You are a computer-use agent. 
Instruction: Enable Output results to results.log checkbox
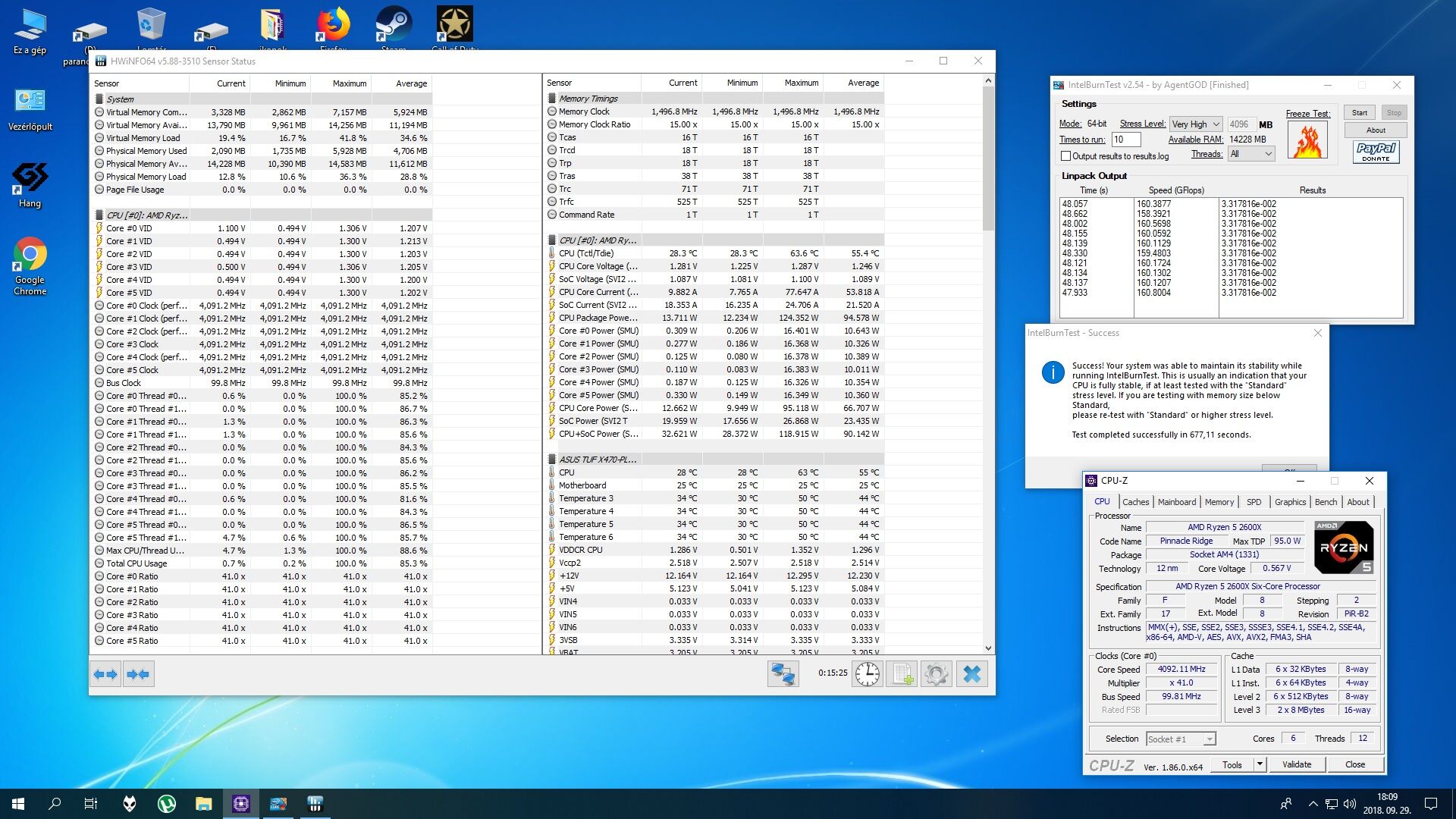pyautogui.click(x=1065, y=156)
